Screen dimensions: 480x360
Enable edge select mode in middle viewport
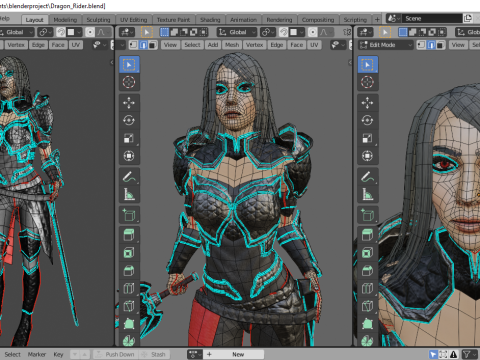[143, 45]
